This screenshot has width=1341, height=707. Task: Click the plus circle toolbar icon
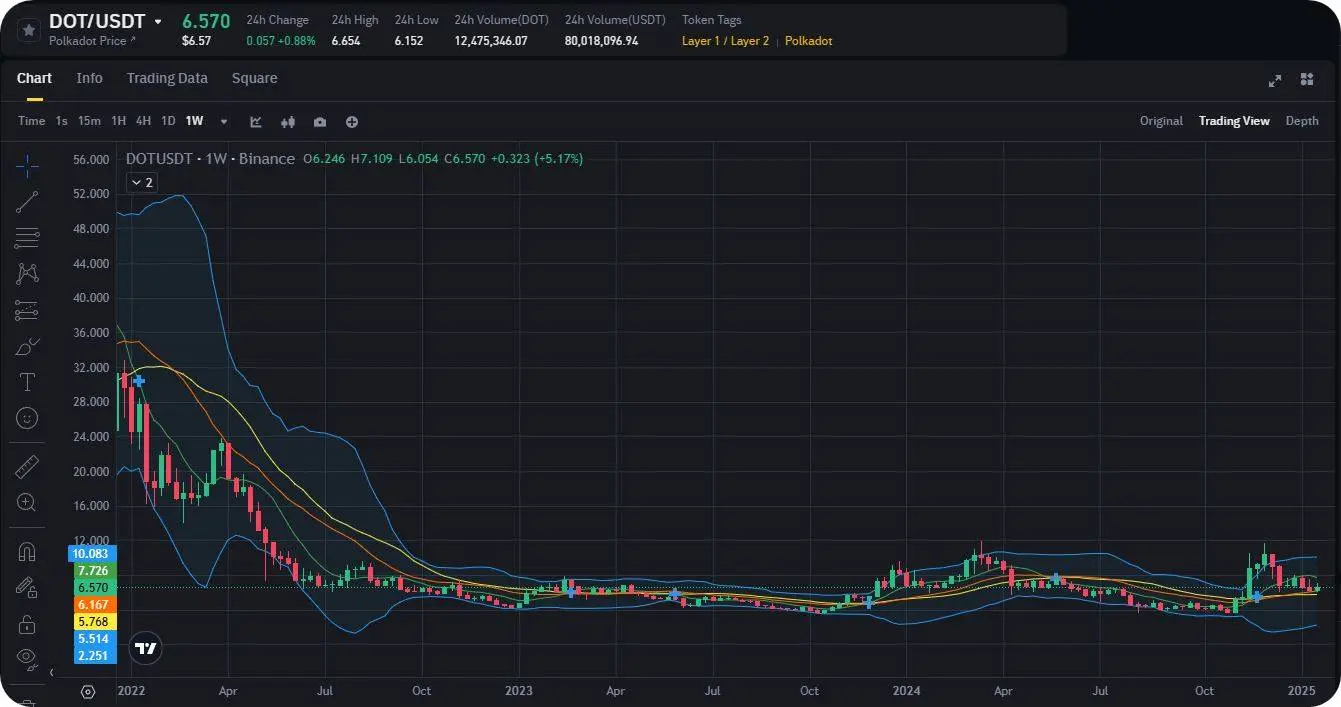[x=352, y=122]
